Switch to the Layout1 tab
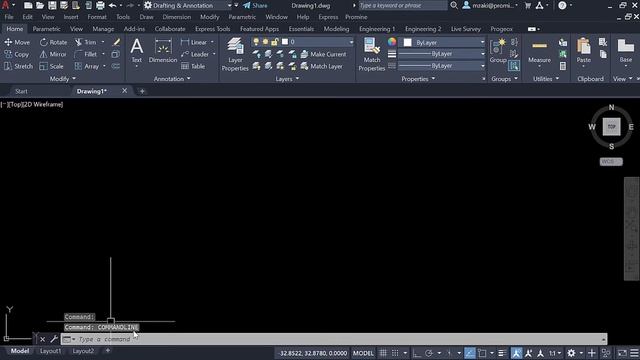This screenshot has height=360, width=640. coord(51,351)
